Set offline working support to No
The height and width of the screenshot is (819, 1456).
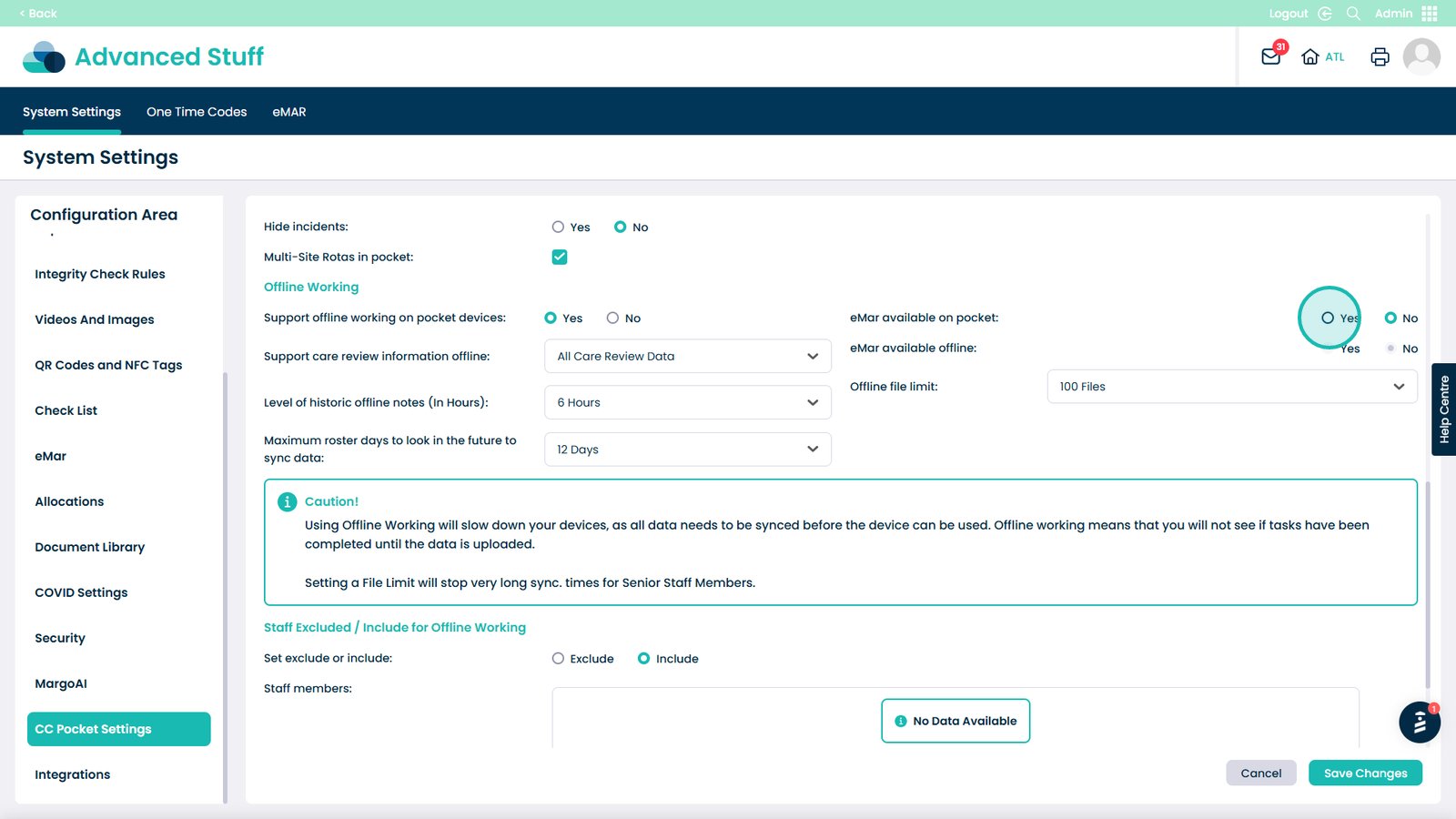[612, 318]
